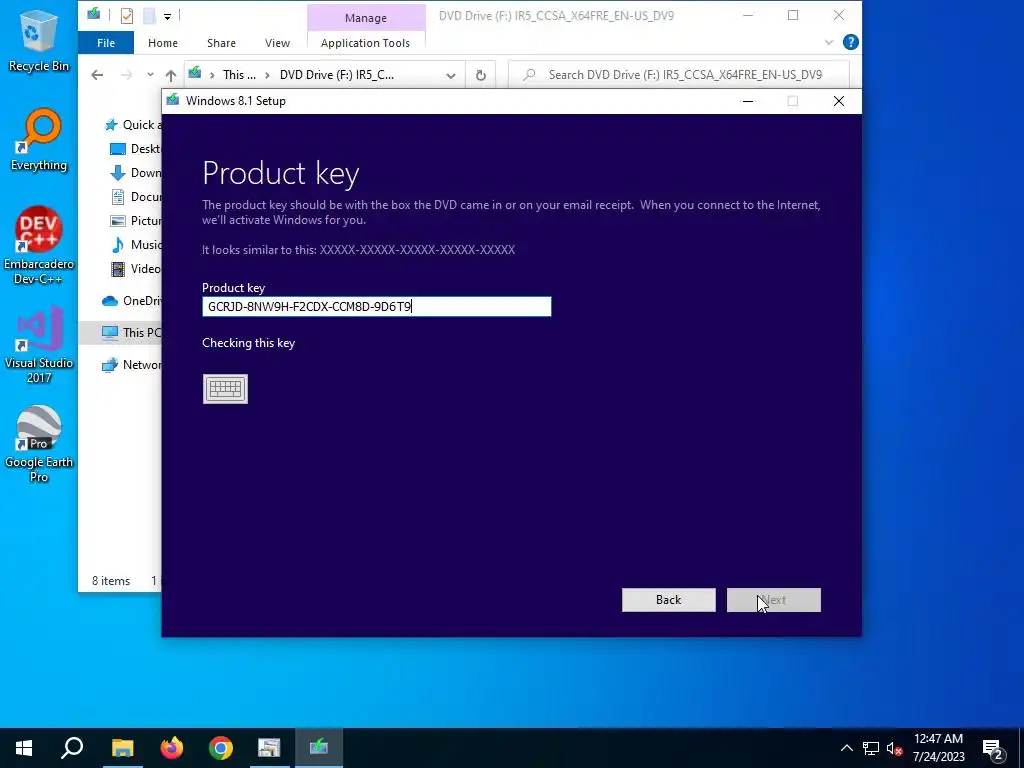
Task: Switch to Share ribbon tab
Action: point(221,43)
